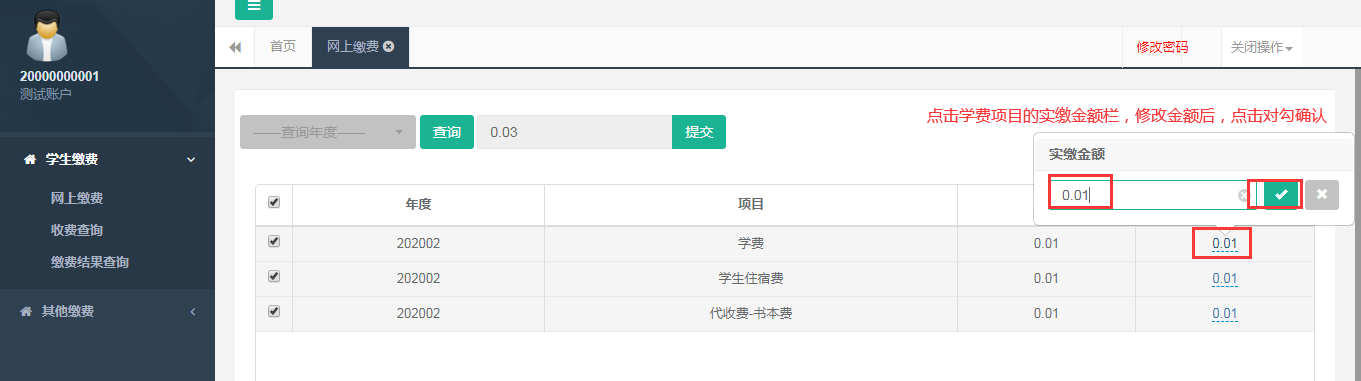
Task: Click the home icon beside 学生缴费
Action: coord(29,159)
